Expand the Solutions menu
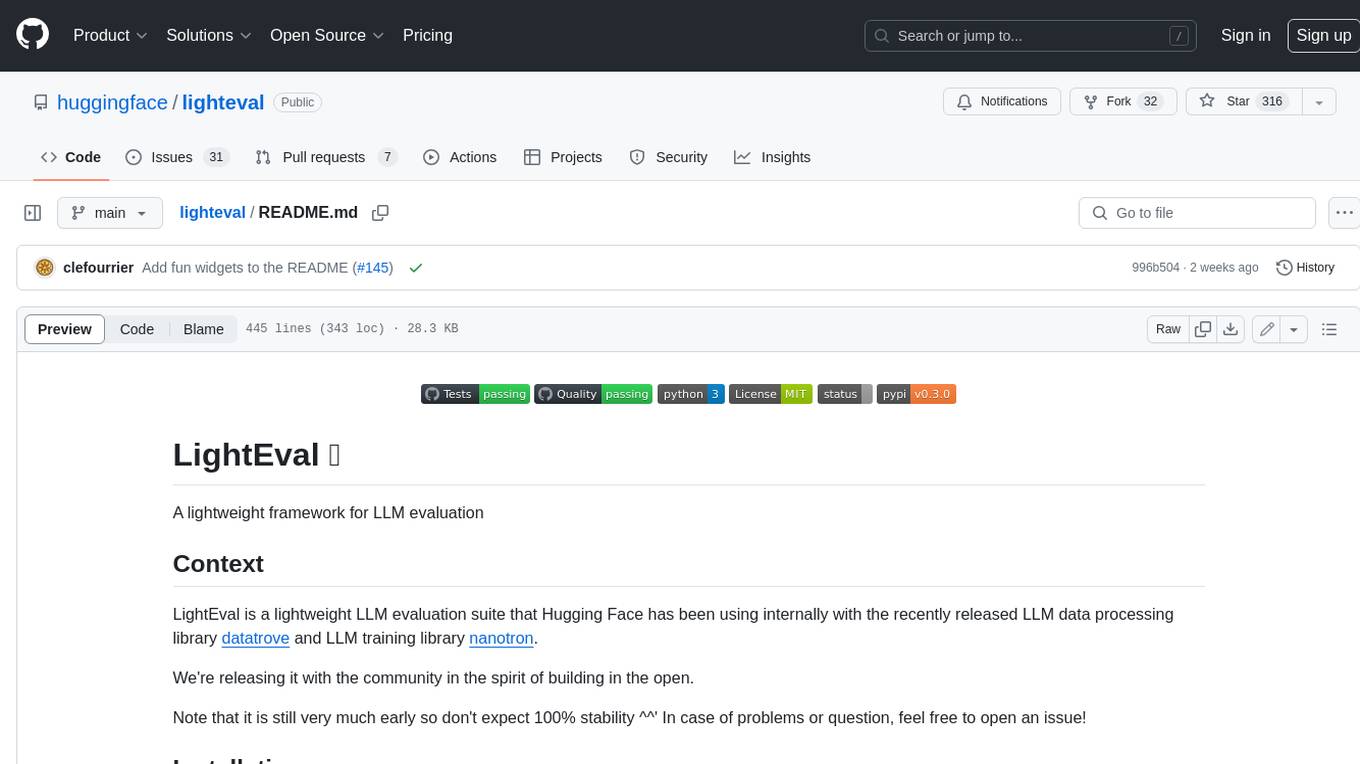Screen dimensions: 1360x764 [209, 35]
